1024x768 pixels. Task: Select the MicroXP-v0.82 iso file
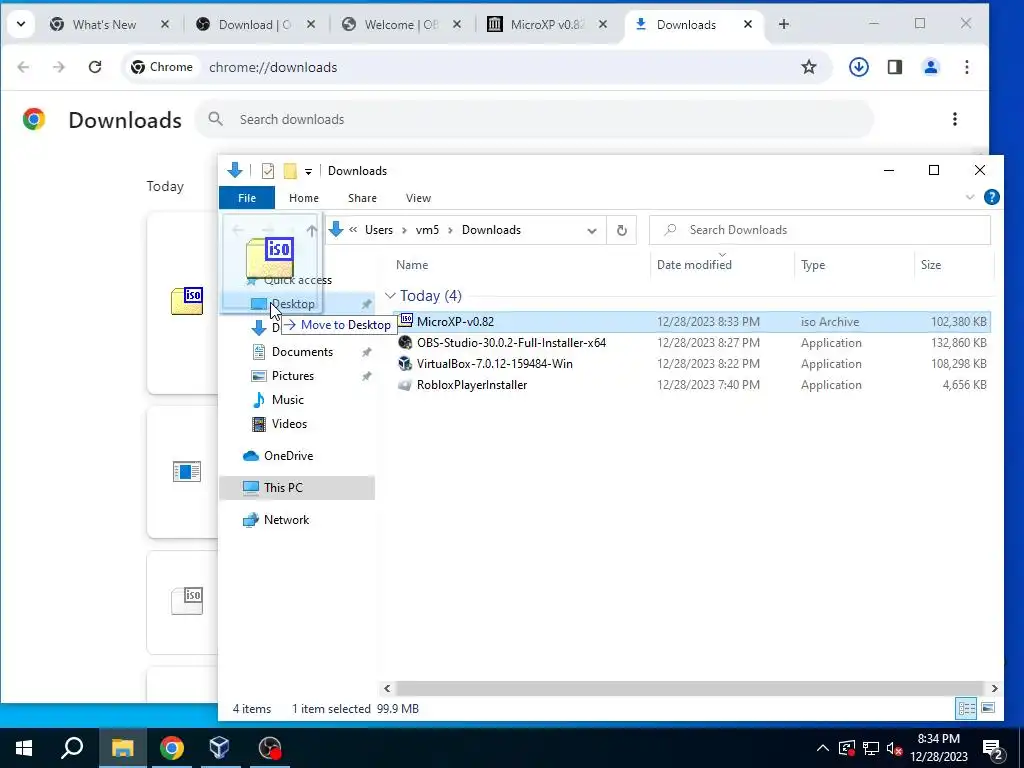[x=692, y=321]
